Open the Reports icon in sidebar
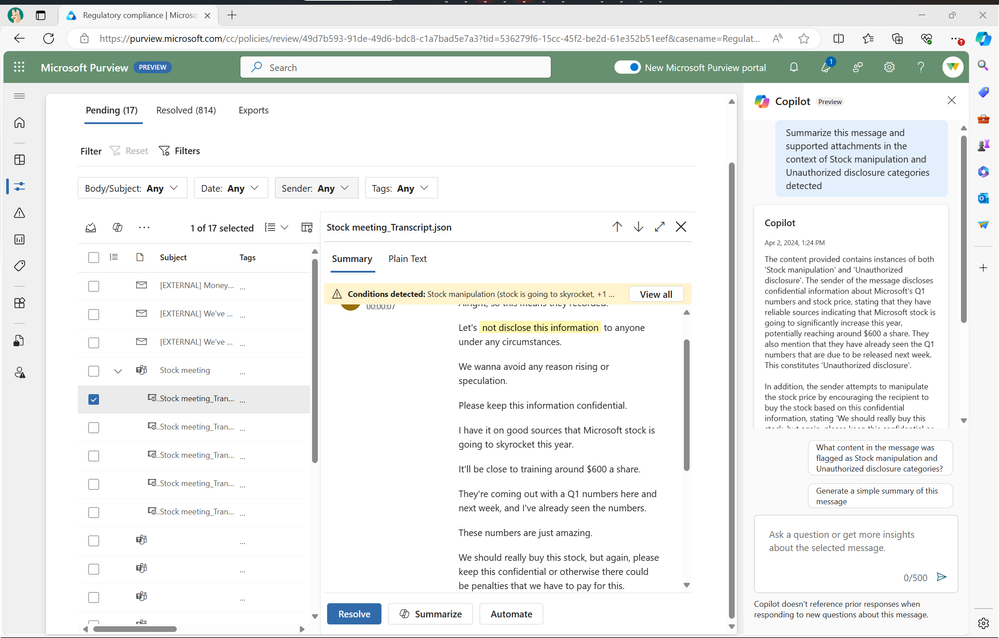The width and height of the screenshot is (999, 638). pyautogui.click(x=20, y=240)
